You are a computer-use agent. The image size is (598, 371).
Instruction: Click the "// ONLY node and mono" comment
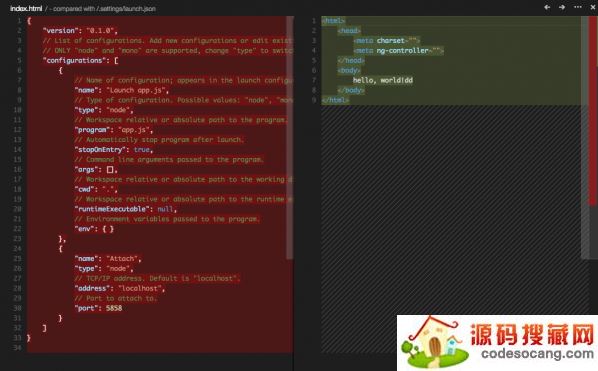tap(167, 50)
